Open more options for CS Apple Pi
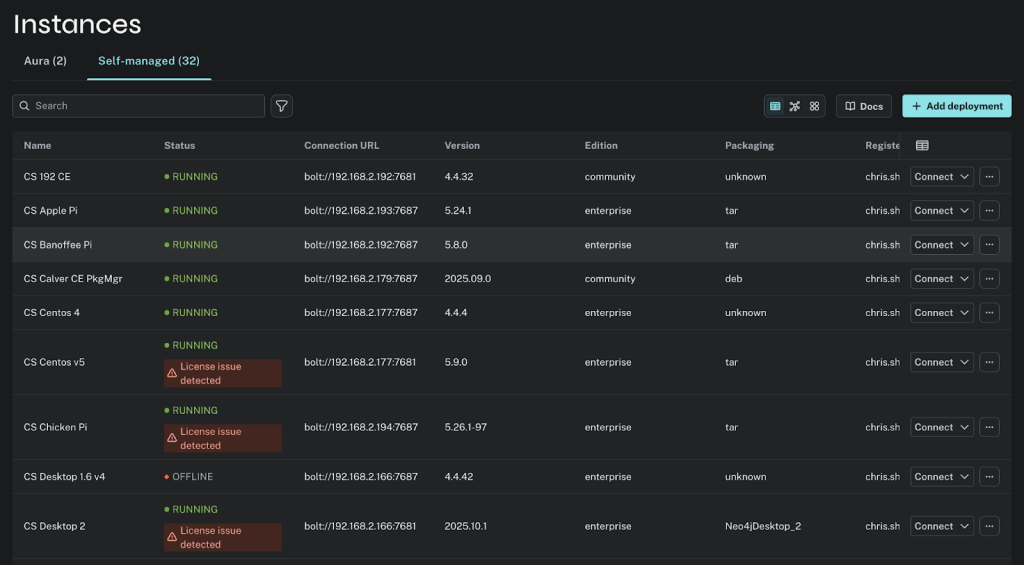This screenshot has width=1024, height=565. click(x=989, y=210)
